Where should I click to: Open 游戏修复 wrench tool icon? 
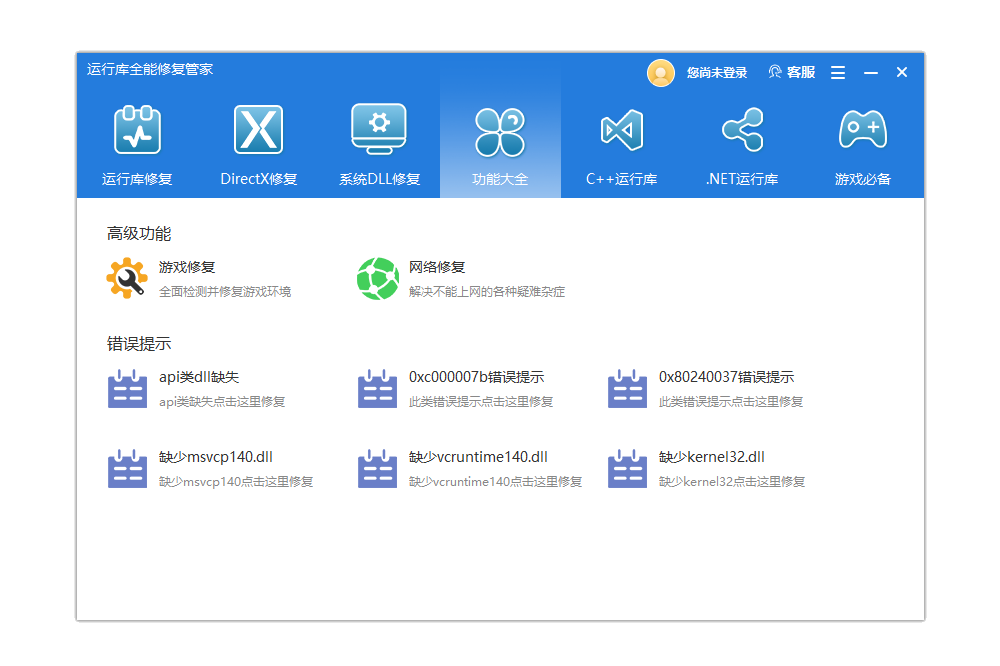126,278
